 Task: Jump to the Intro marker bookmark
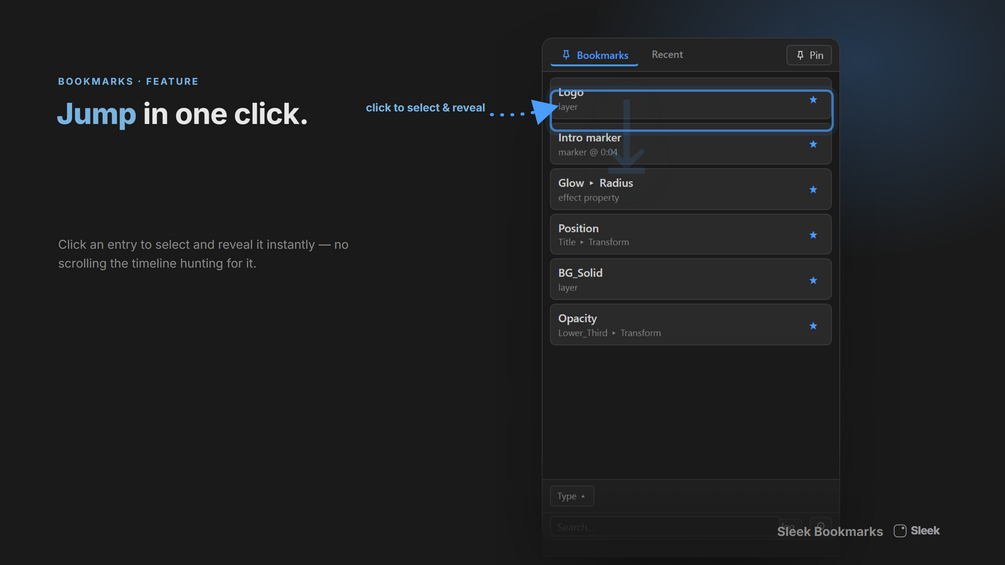691,144
